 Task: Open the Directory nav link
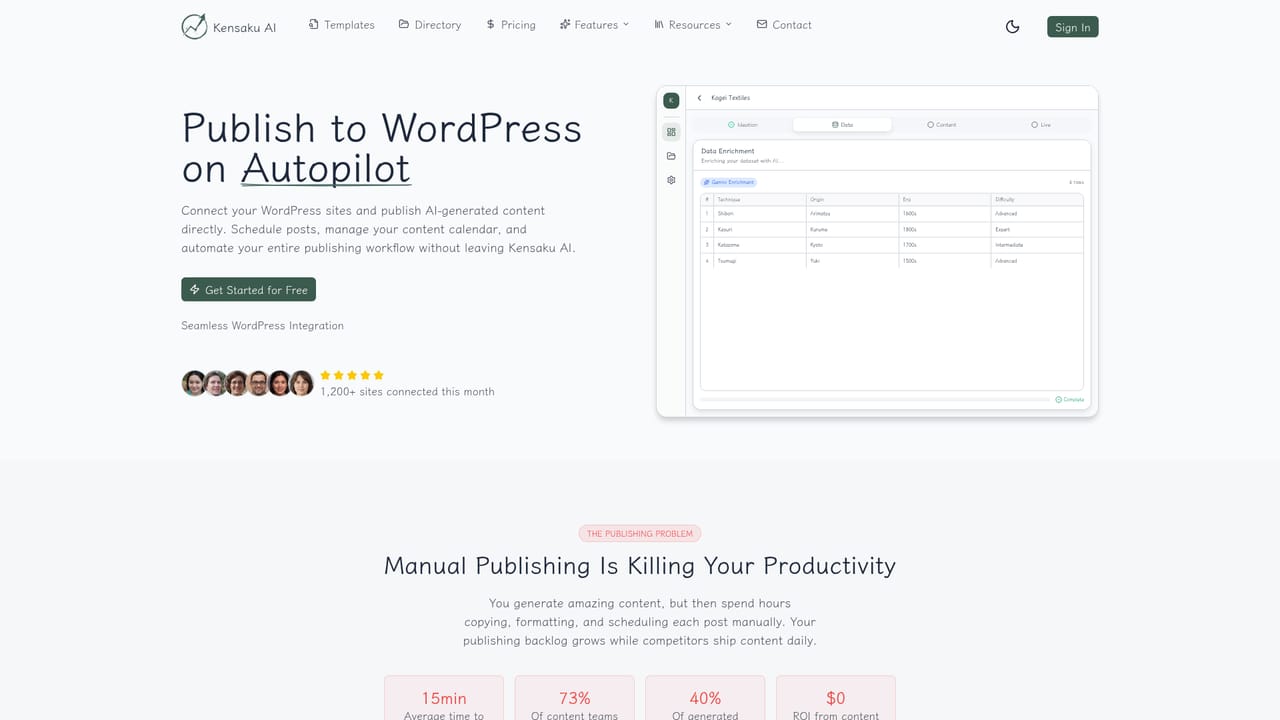[430, 24]
